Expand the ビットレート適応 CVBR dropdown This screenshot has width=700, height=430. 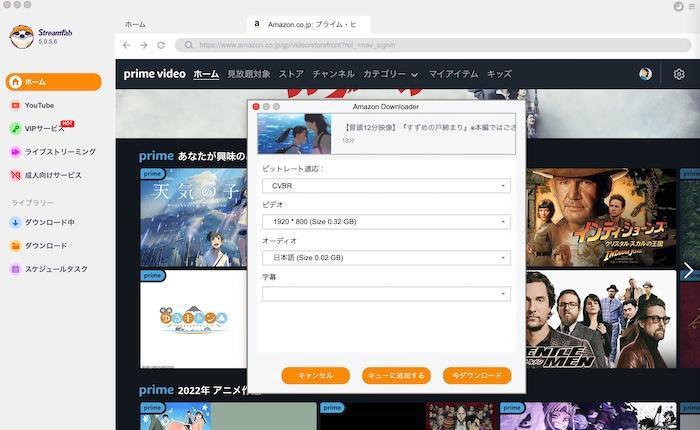[386, 186]
